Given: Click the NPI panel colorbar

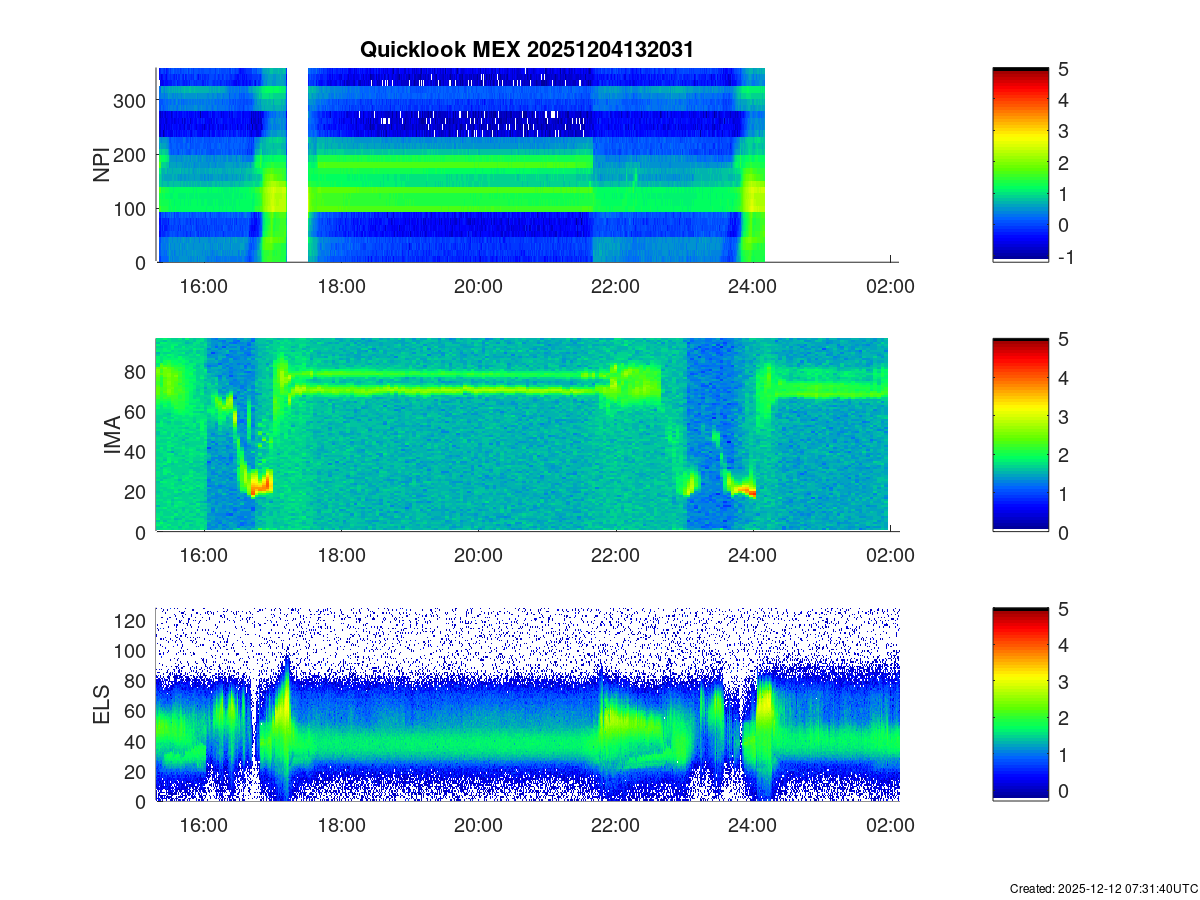Looking at the screenshot, I should pyautogui.click(x=1020, y=165).
